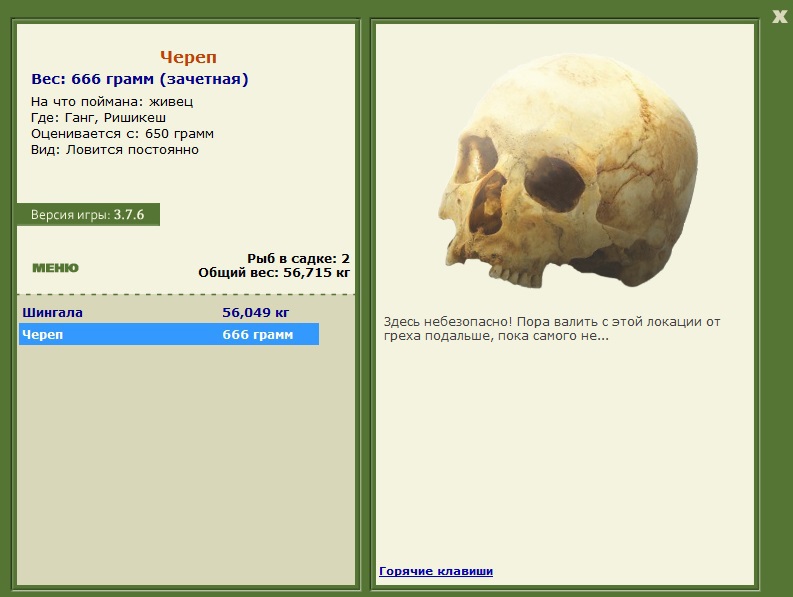Click the Череп title heading

click(x=188, y=57)
